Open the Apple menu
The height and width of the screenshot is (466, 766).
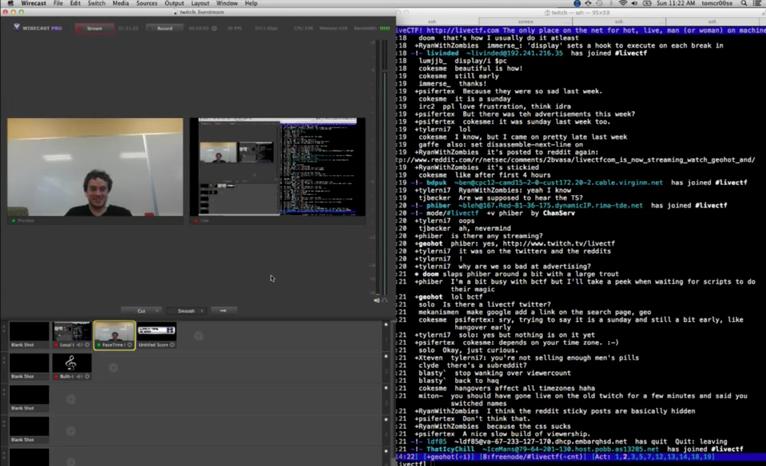coord(9,4)
